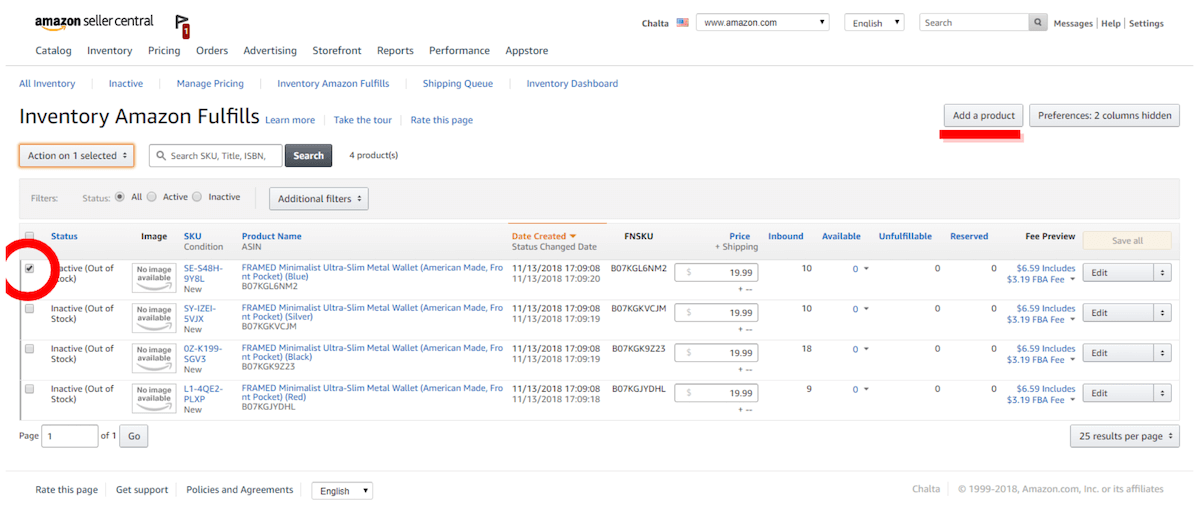Open the Catalog menu

click(53, 51)
